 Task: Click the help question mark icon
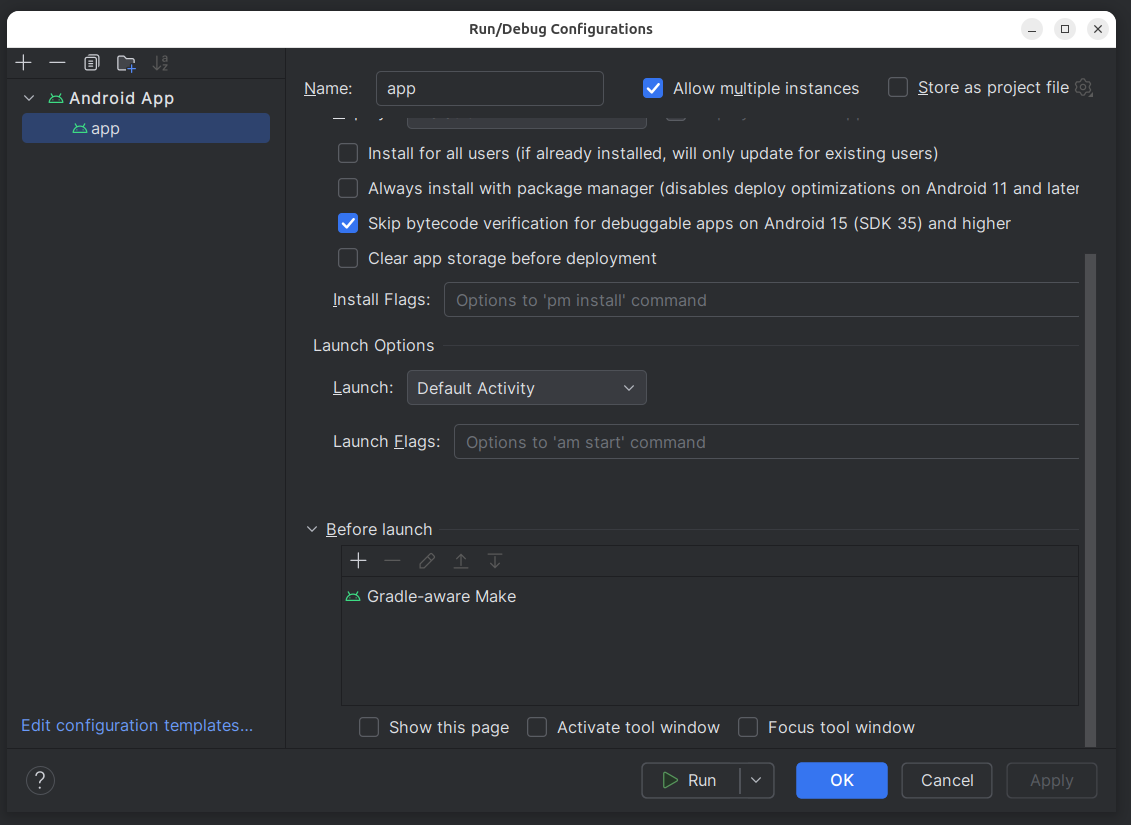[x=40, y=780]
